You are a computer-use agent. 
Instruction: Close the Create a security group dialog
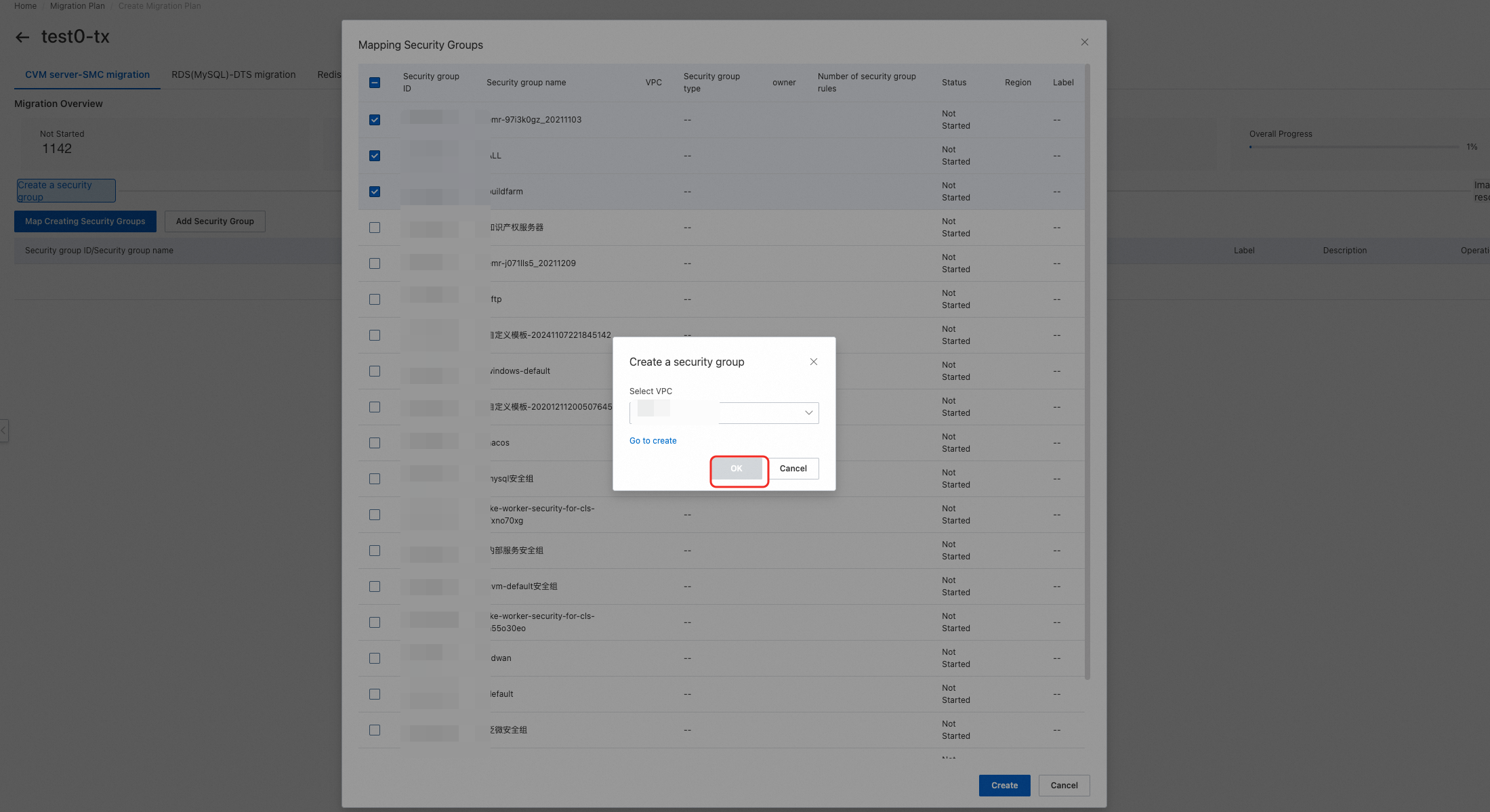point(813,362)
